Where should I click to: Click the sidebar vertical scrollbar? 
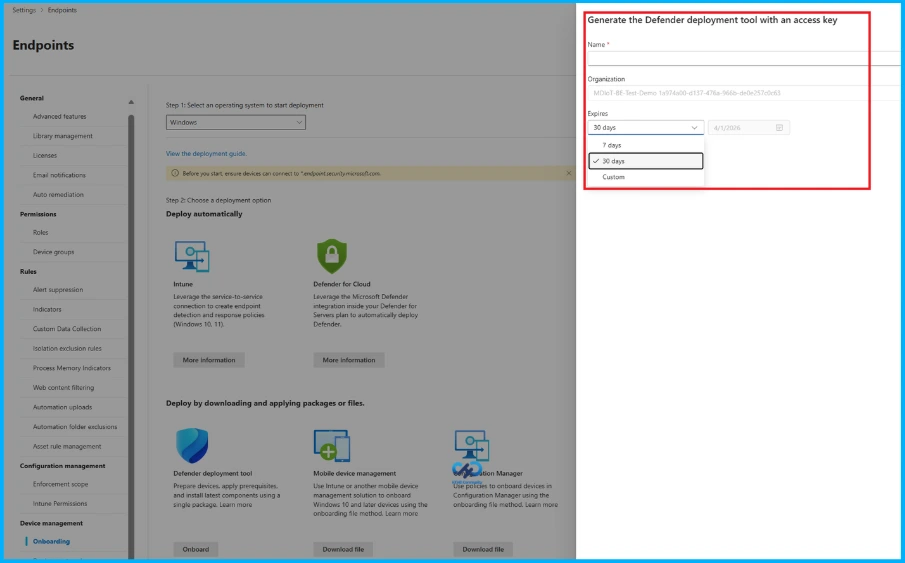click(131, 335)
